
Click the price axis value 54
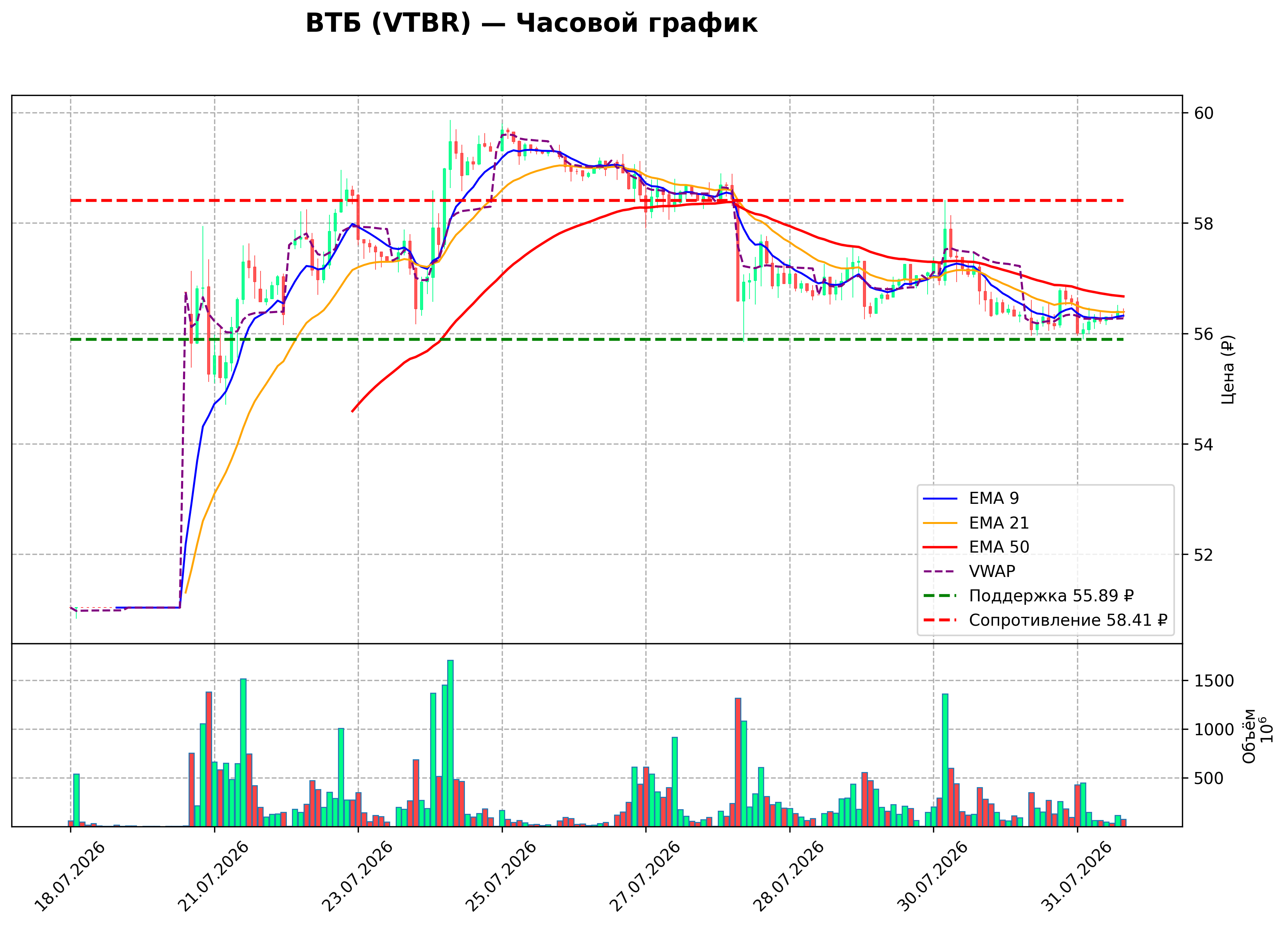1204,445
